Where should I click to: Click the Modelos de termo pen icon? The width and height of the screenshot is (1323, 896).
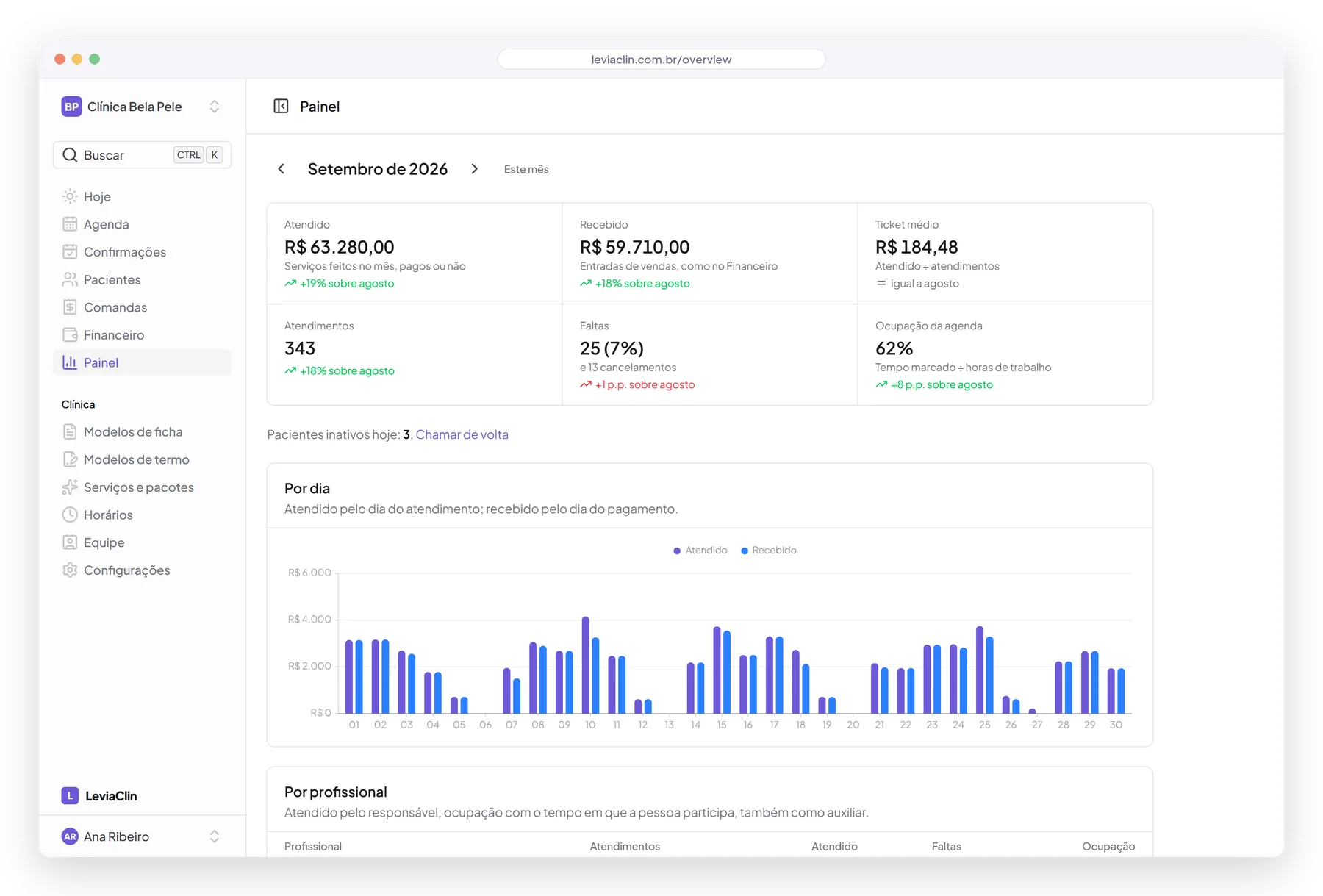click(x=70, y=459)
